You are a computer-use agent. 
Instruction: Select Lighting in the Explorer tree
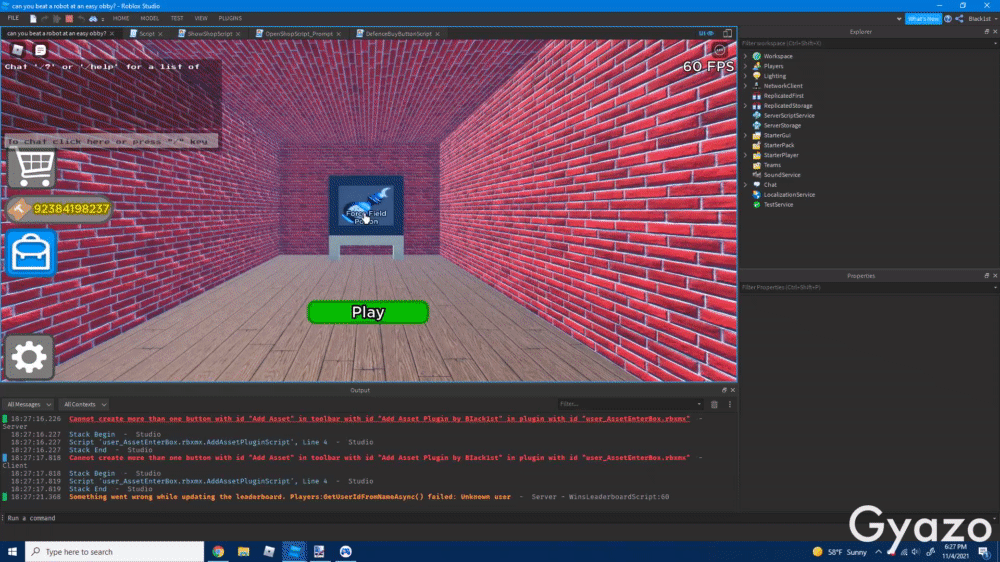774,76
